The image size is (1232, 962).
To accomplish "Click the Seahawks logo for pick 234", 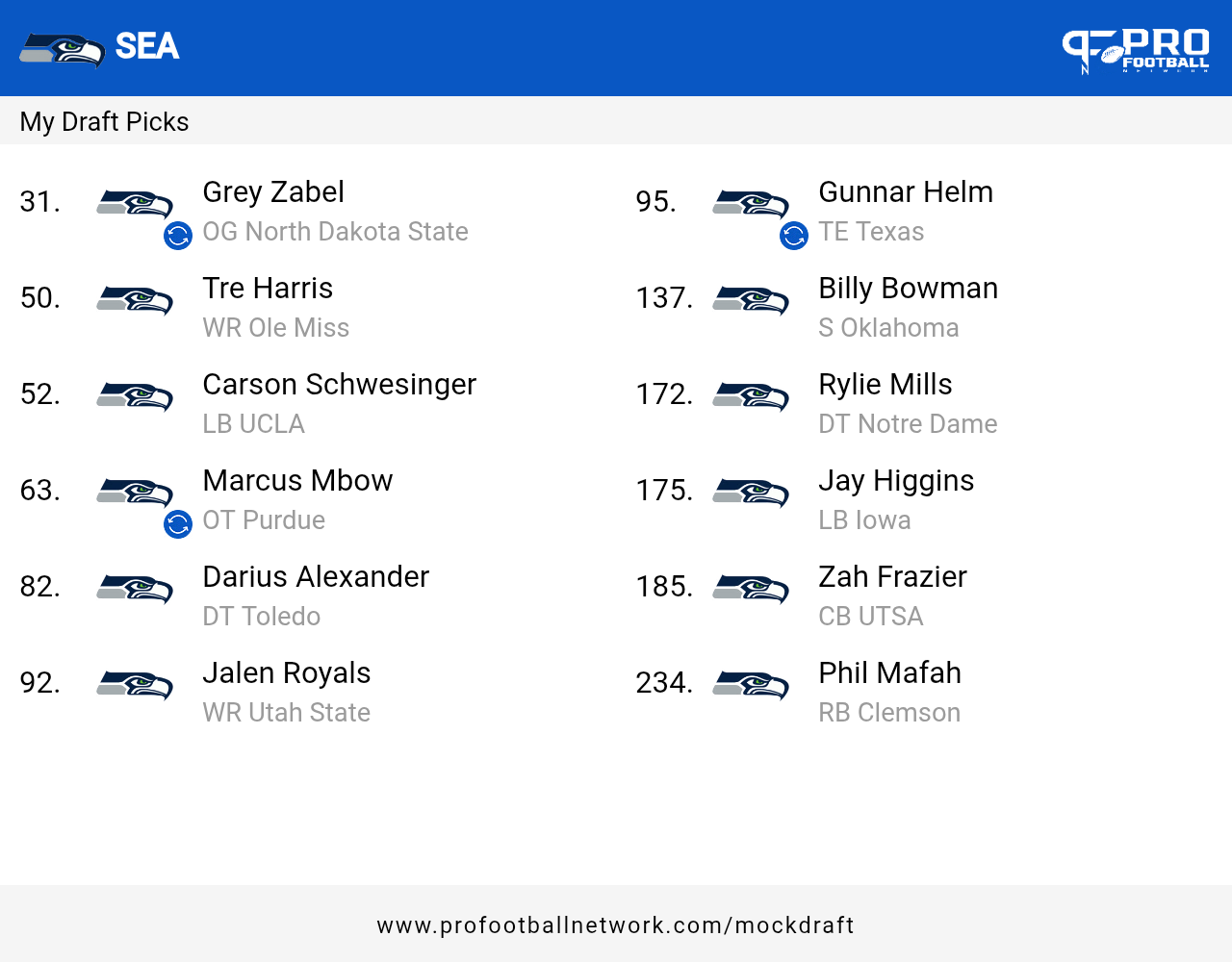I will (x=751, y=685).
